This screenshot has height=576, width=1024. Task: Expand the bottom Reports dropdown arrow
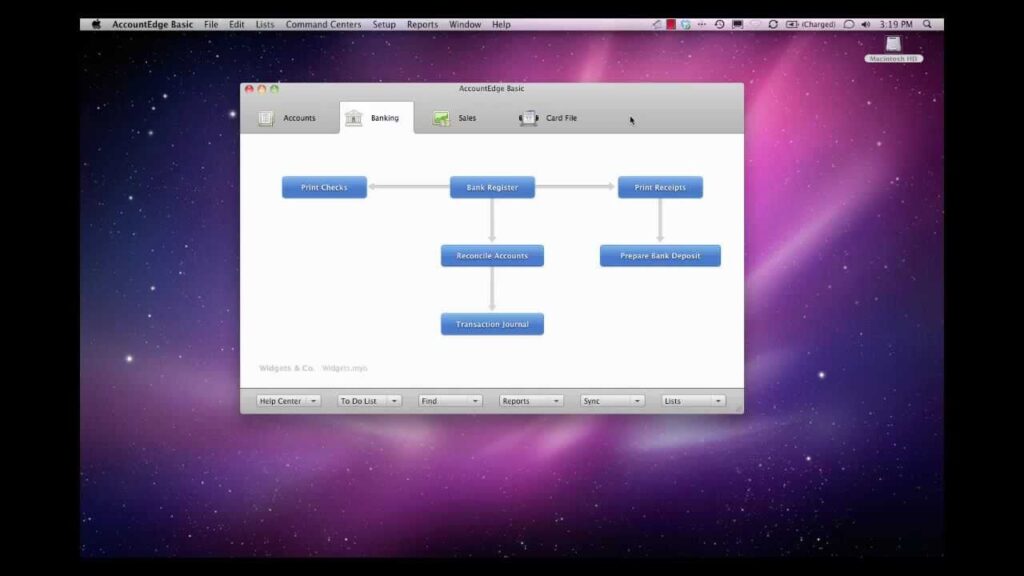[556, 401]
